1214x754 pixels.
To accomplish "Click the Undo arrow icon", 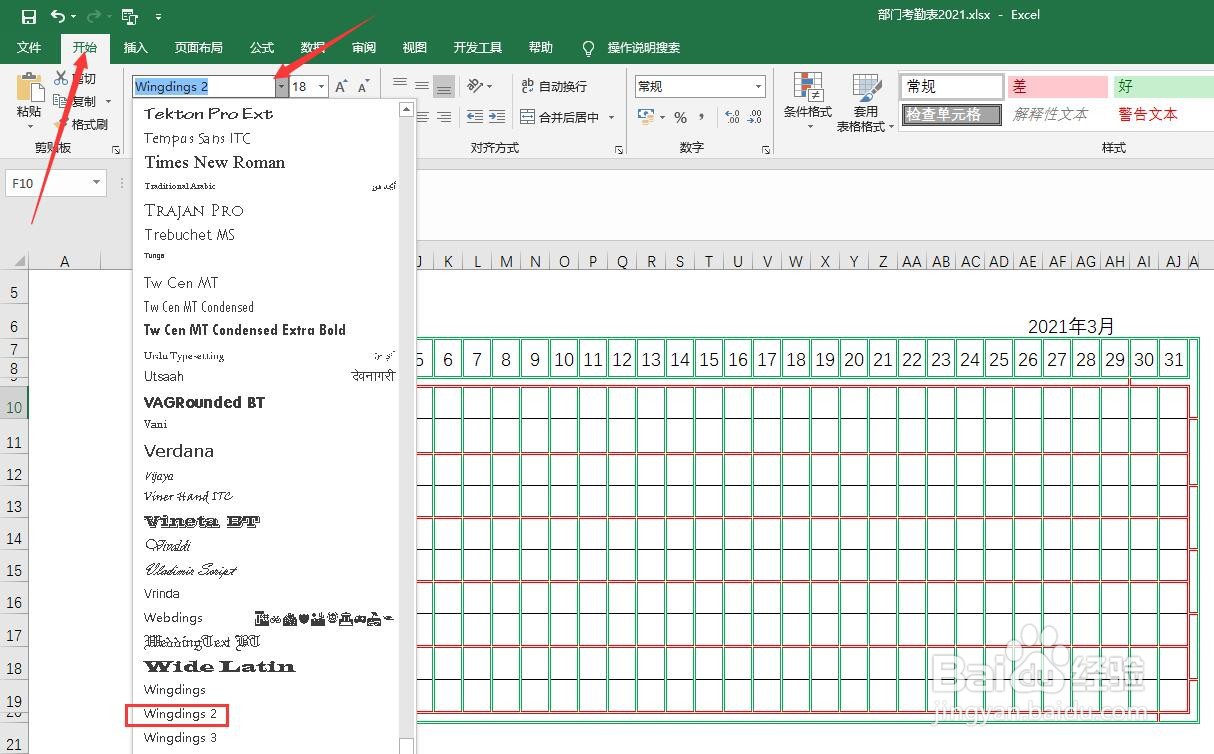I will (57, 16).
